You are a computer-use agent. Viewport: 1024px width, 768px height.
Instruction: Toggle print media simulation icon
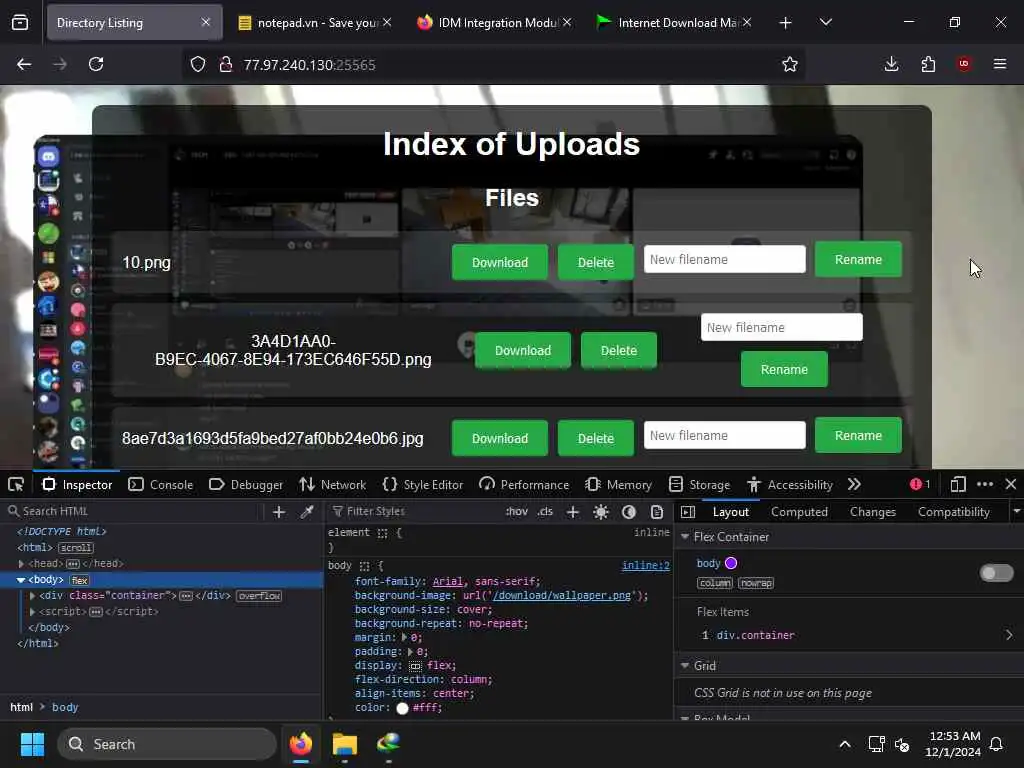tap(657, 512)
